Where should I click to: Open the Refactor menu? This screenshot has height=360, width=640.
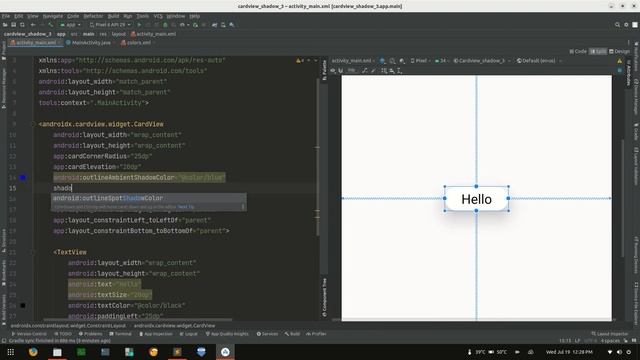click(x=93, y=16)
